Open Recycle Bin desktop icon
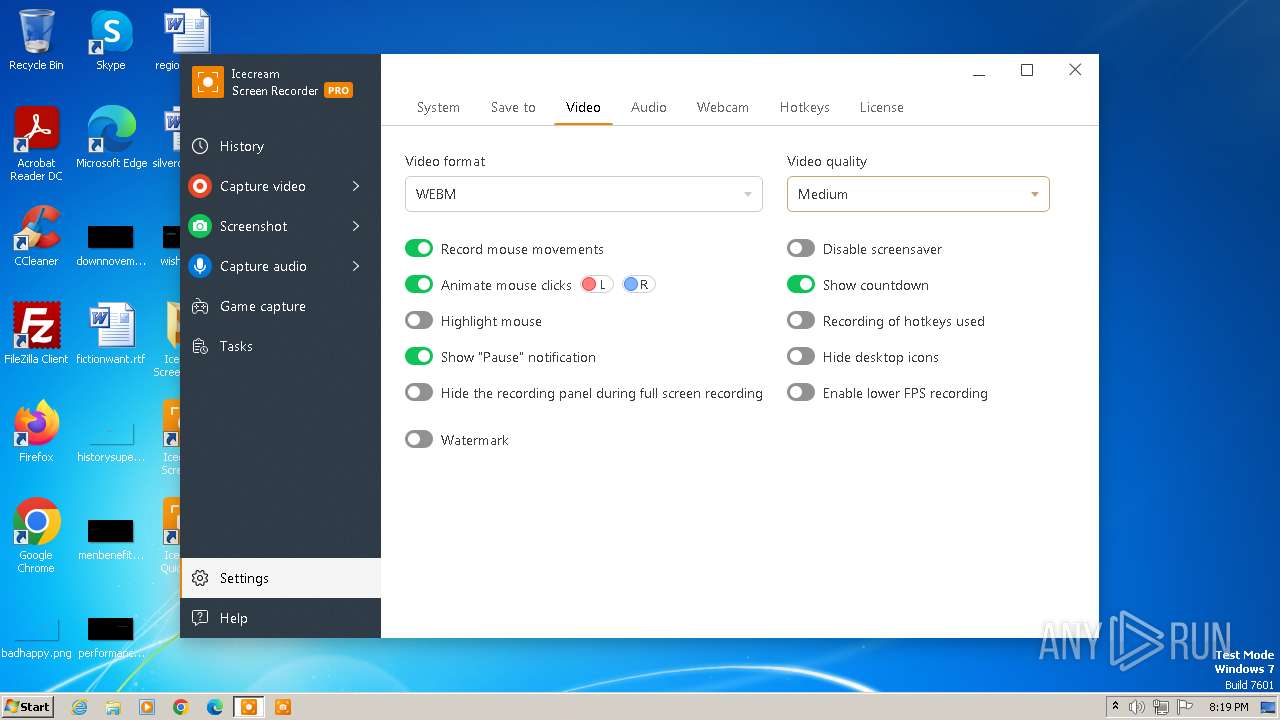Image resolution: width=1280 pixels, height=720 pixels. [36, 40]
